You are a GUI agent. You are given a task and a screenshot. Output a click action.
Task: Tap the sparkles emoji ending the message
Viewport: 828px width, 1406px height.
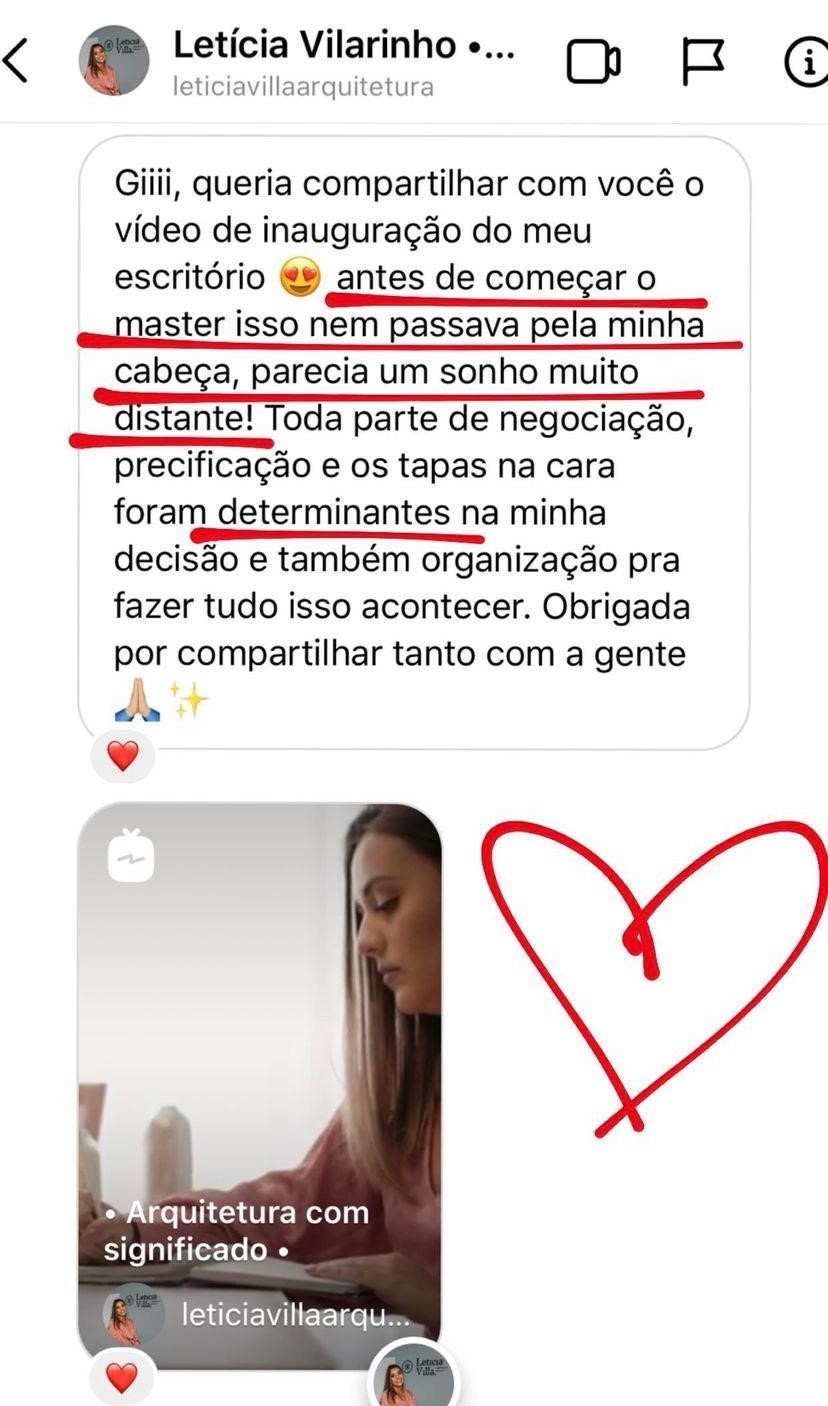(x=188, y=701)
